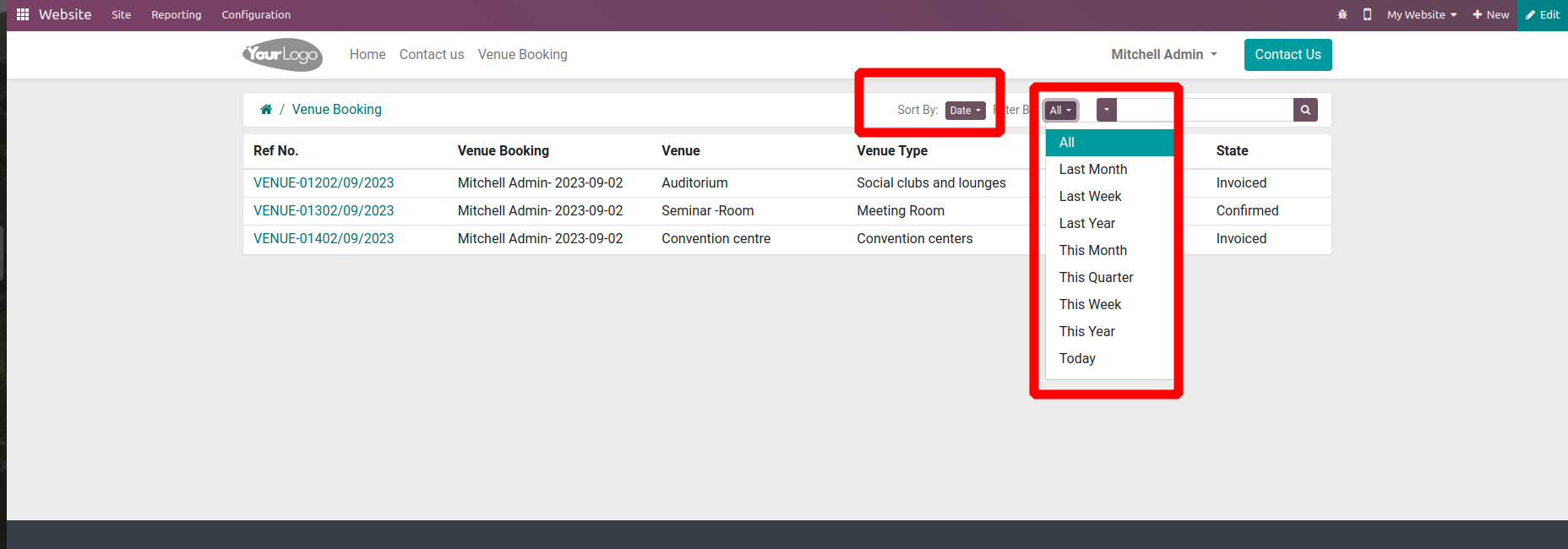Open the Site menu
This screenshot has height=549, width=1568.
click(122, 14)
